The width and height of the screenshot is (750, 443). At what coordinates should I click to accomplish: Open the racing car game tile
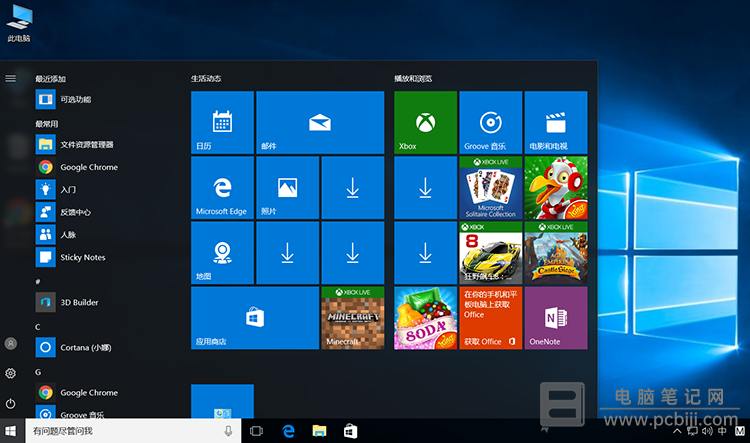pyautogui.click(x=490, y=253)
